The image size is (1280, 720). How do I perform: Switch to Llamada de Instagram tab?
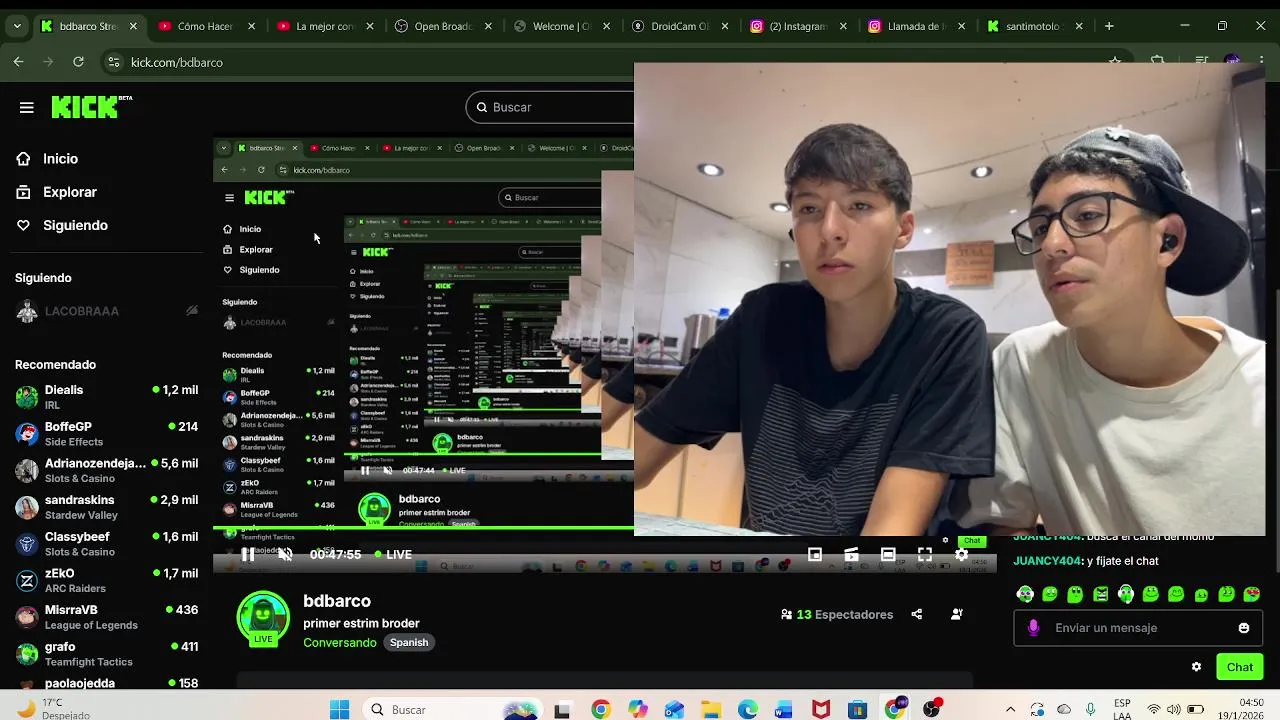pos(915,26)
